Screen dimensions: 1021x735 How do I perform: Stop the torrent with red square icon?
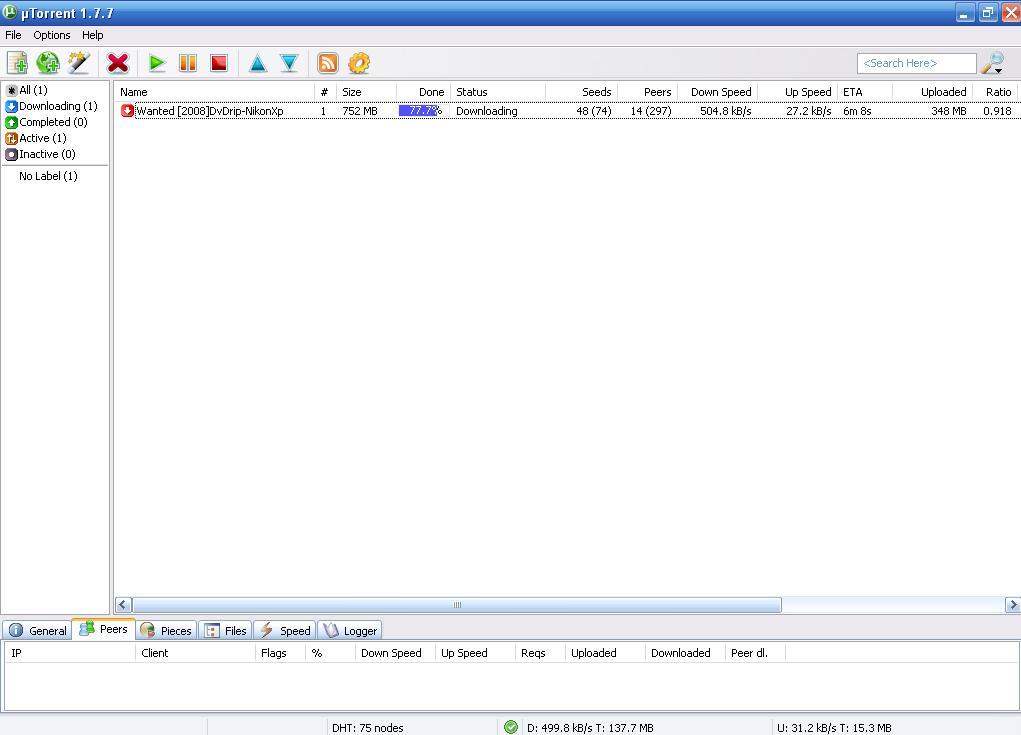point(218,63)
